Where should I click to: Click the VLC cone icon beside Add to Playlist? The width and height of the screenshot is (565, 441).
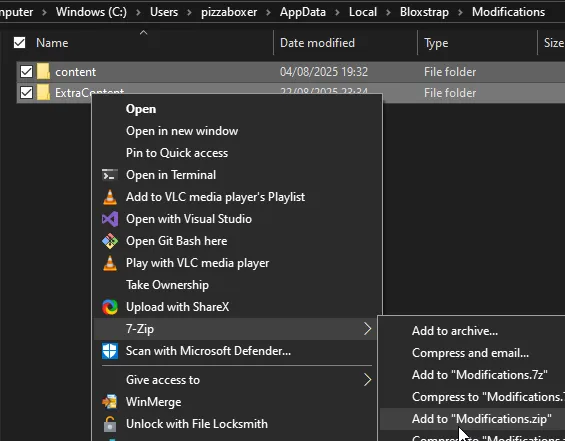(110, 197)
